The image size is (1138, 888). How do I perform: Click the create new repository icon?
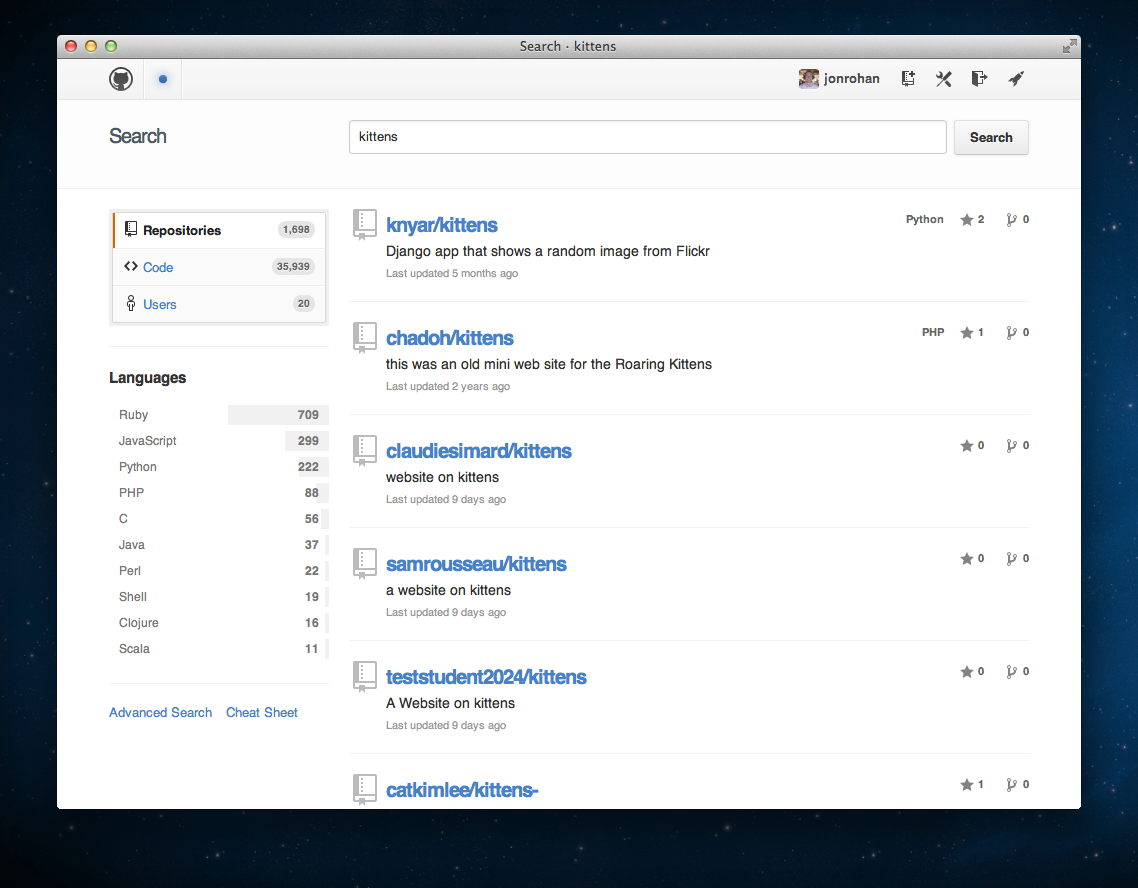908,79
